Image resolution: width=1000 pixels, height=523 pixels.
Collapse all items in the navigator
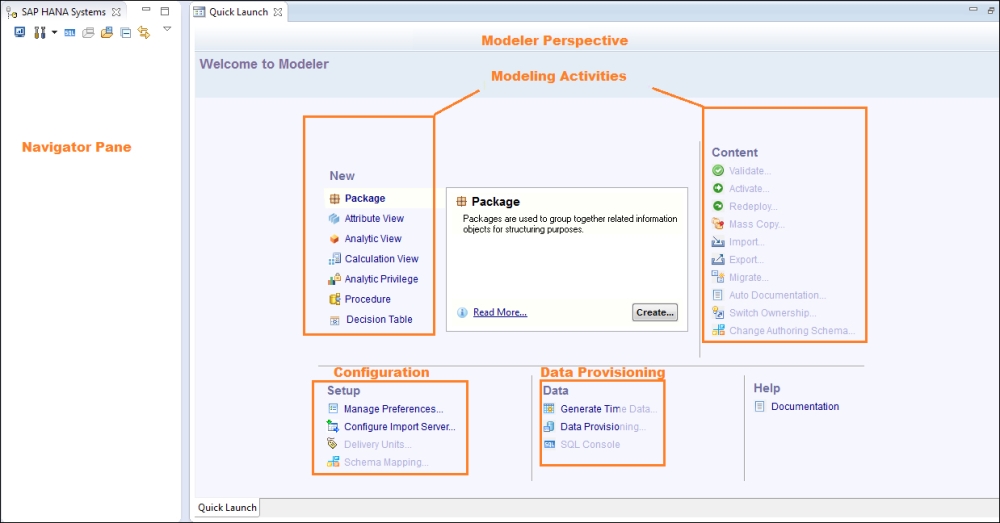(x=126, y=33)
